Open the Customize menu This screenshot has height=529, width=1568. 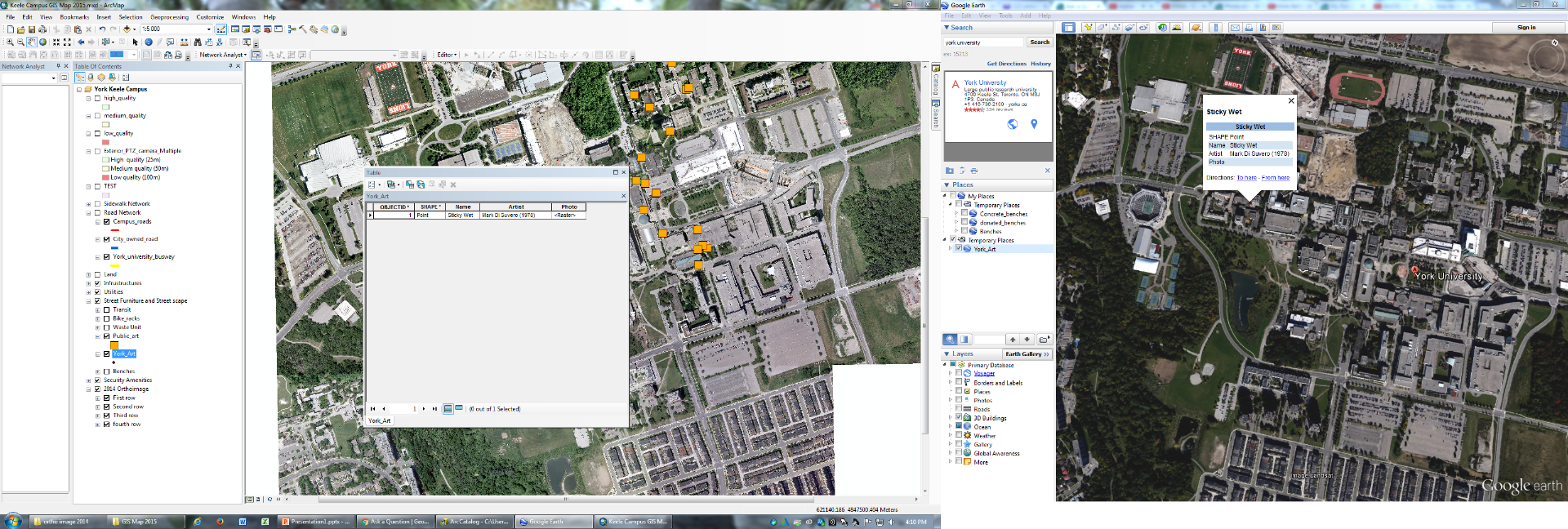tap(210, 16)
